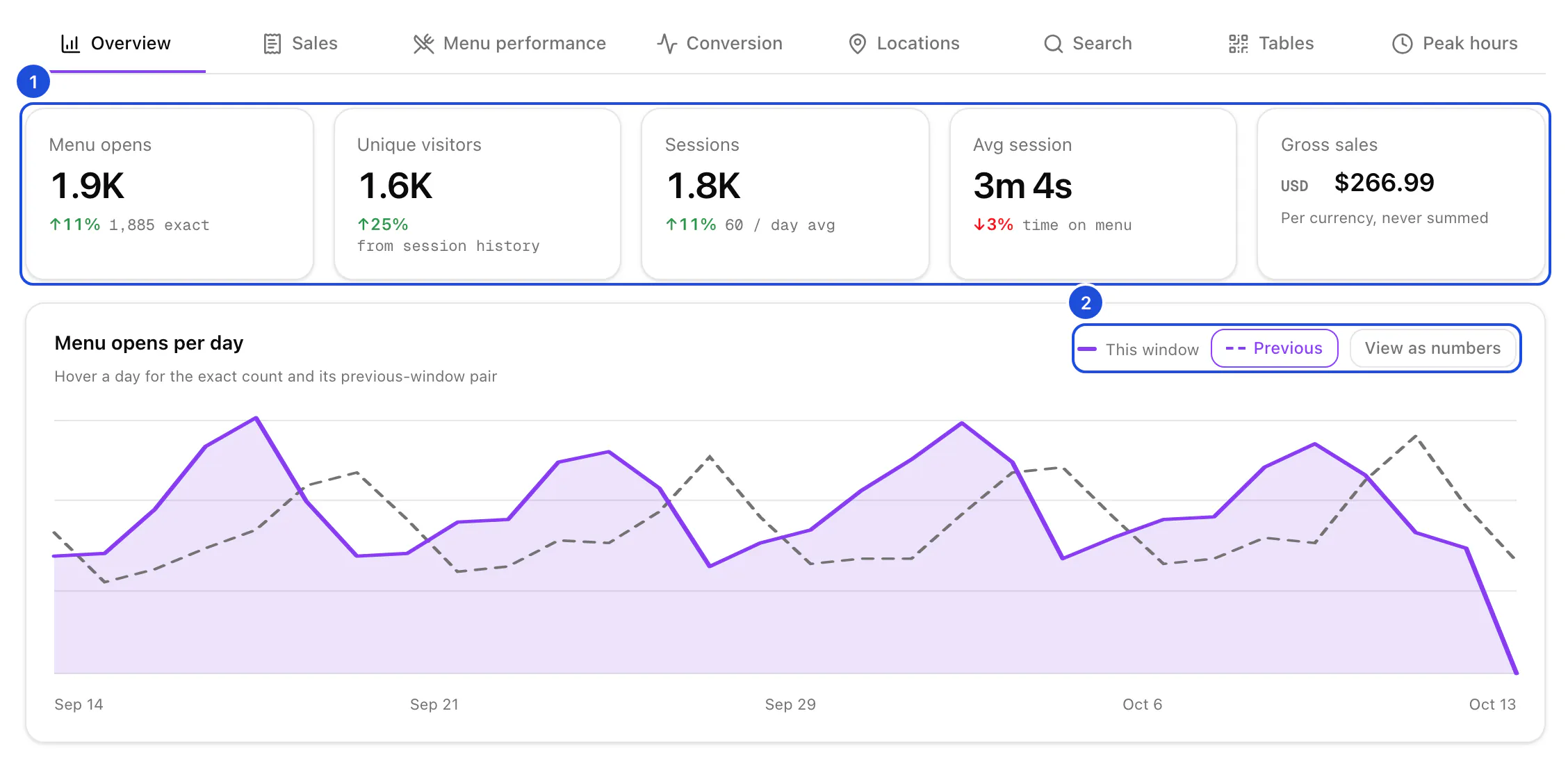Open the Tables tab label
This screenshot has width=1568, height=759.
click(x=1286, y=44)
